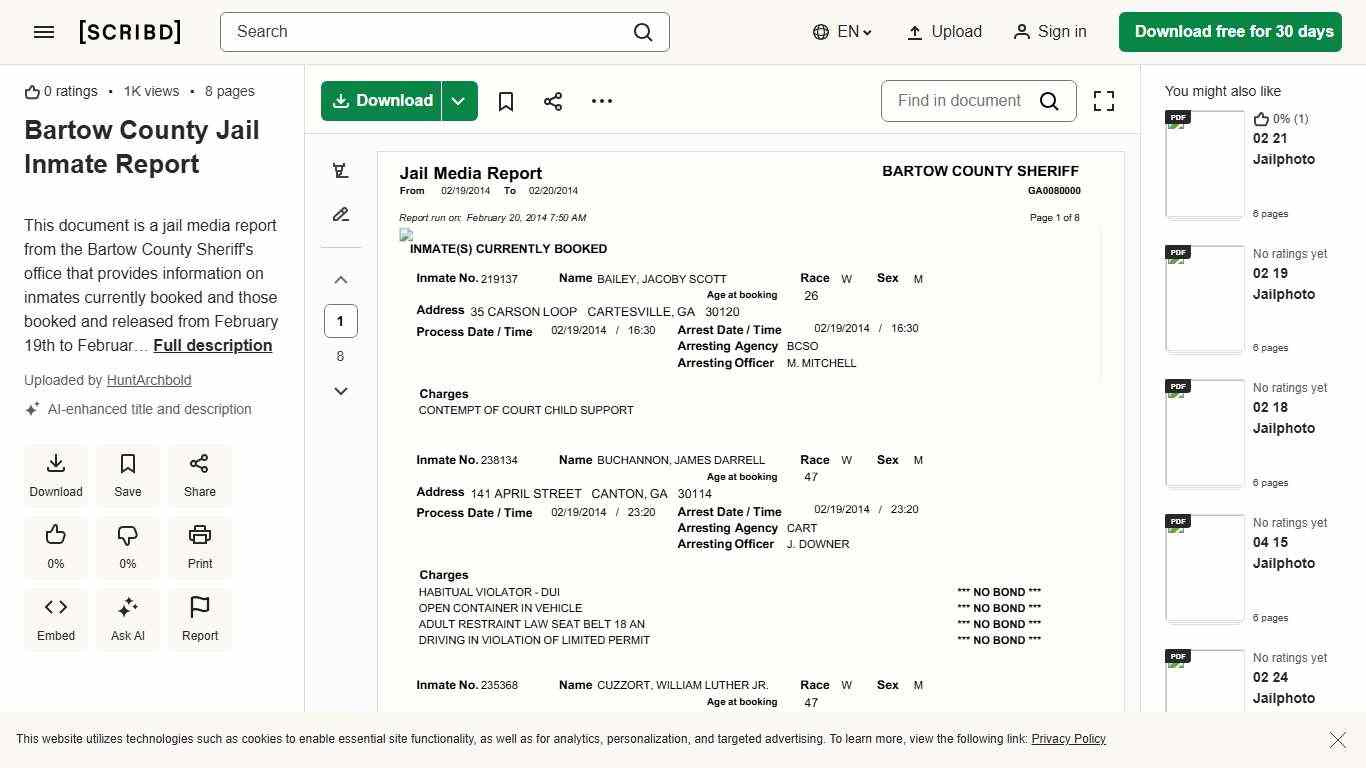
Task: Open the Upload menu item
Action: tap(941, 31)
